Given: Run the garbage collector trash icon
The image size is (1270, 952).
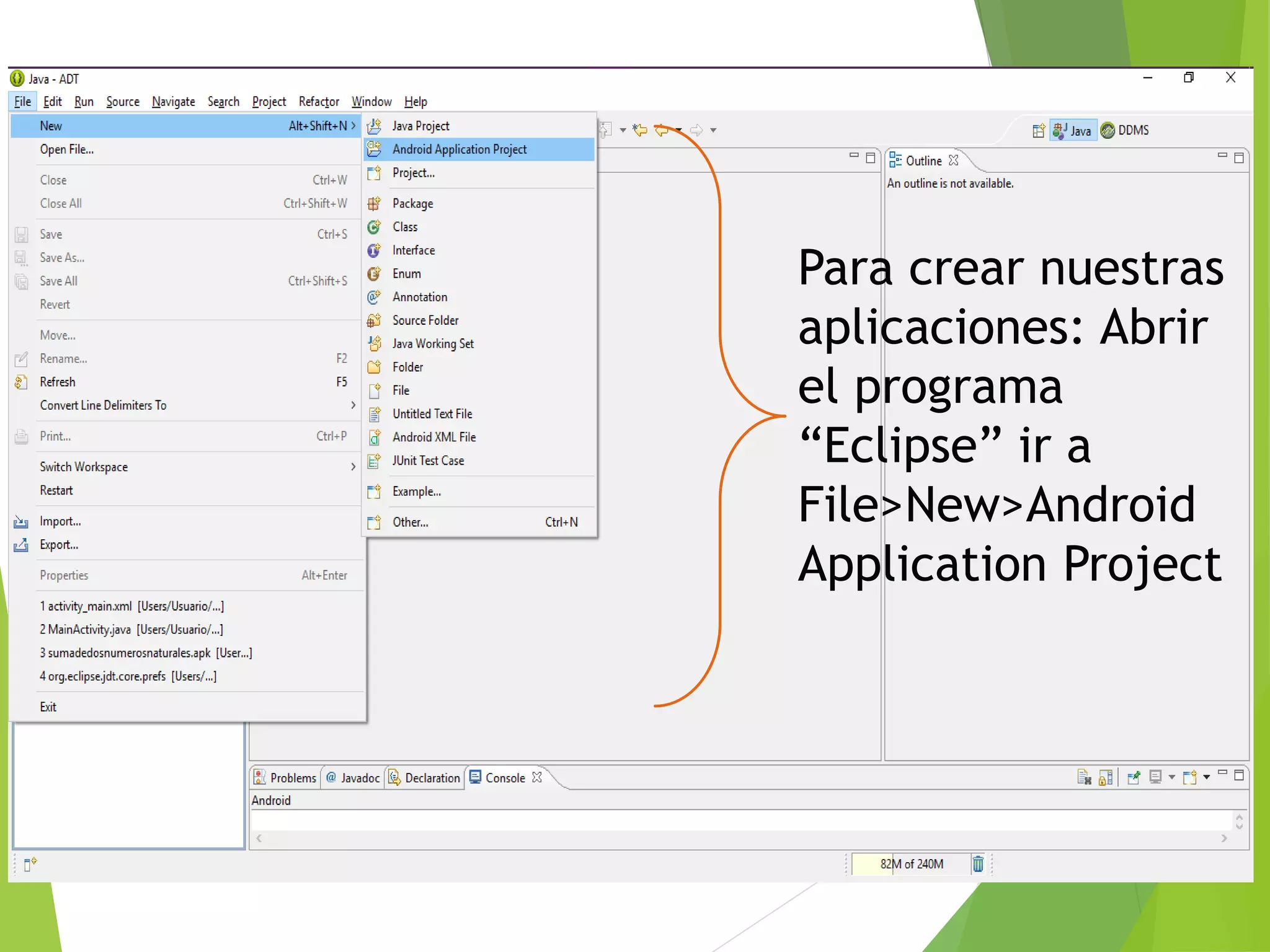Looking at the screenshot, I should point(978,864).
